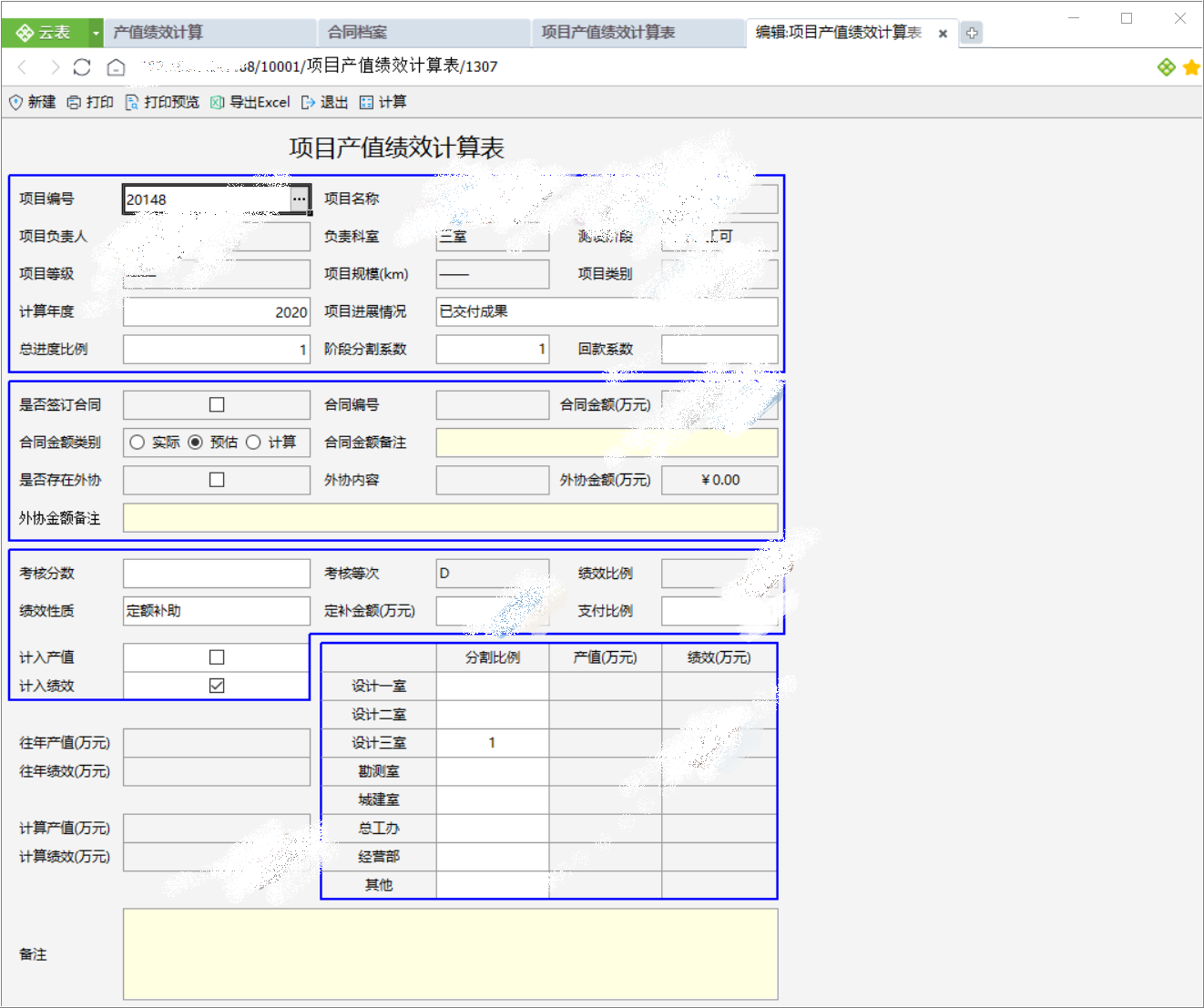Click the 项目编号 field containing 20148

click(x=207, y=199)
